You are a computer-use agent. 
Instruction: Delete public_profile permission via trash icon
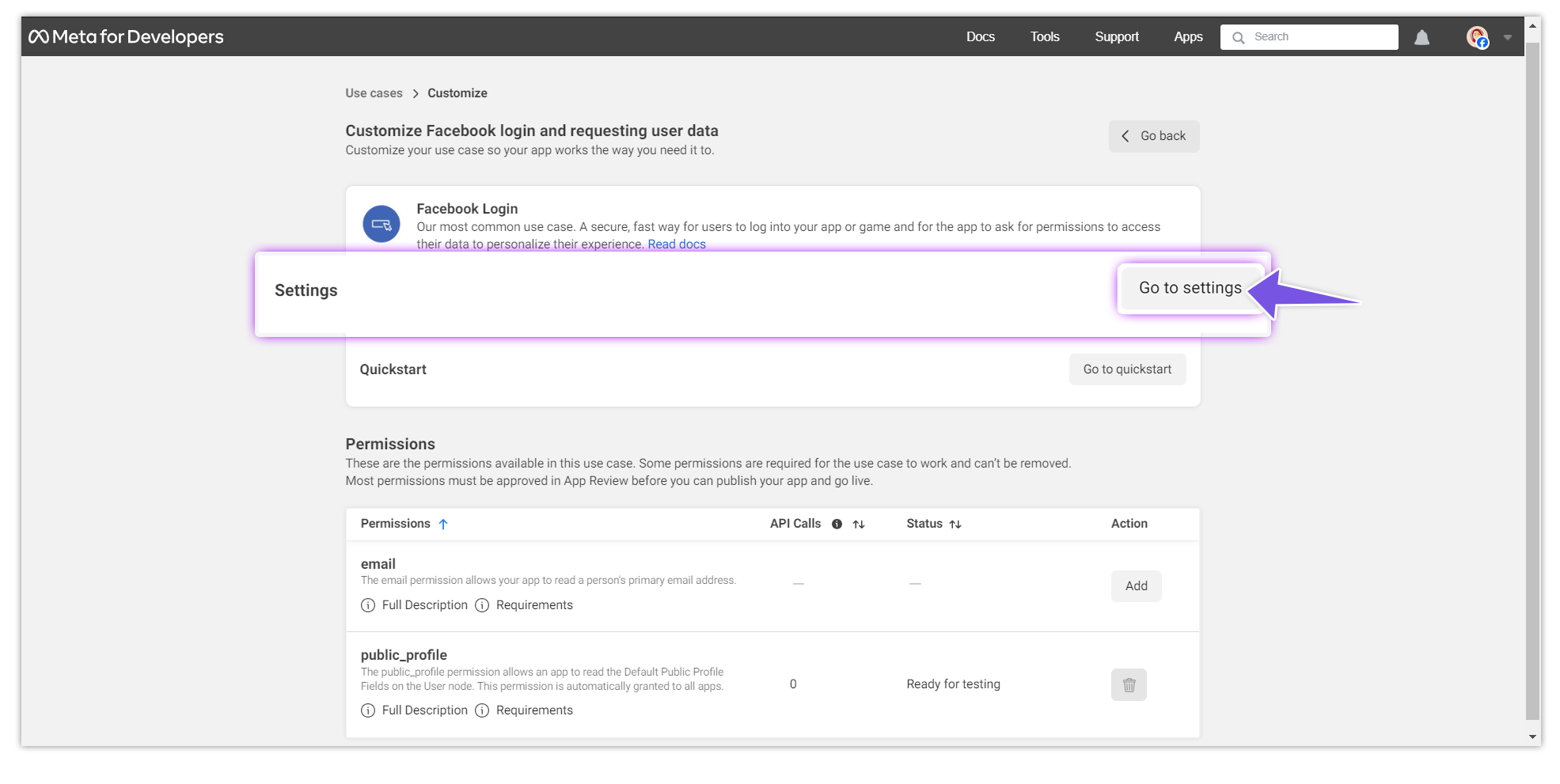pos(1129,684)
